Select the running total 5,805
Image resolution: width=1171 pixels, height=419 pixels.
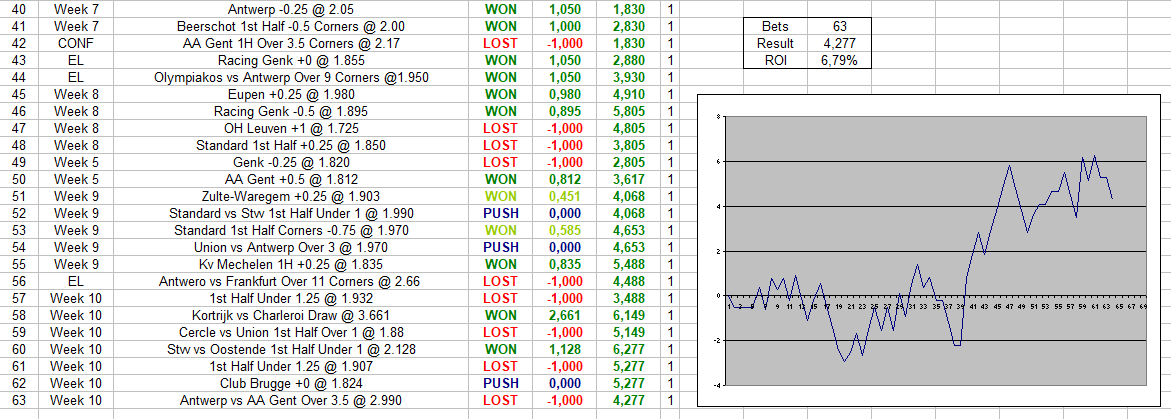coord(629,111)
